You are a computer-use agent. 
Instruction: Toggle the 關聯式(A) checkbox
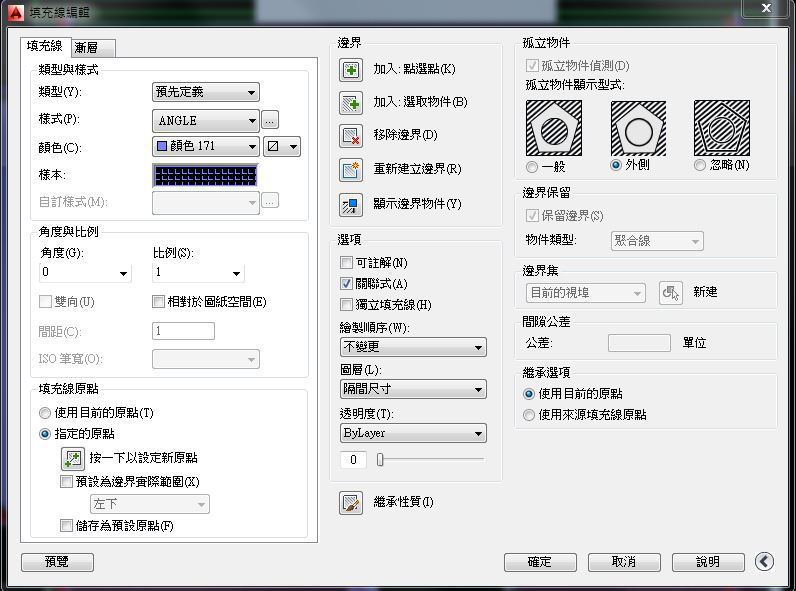(346, 283)
